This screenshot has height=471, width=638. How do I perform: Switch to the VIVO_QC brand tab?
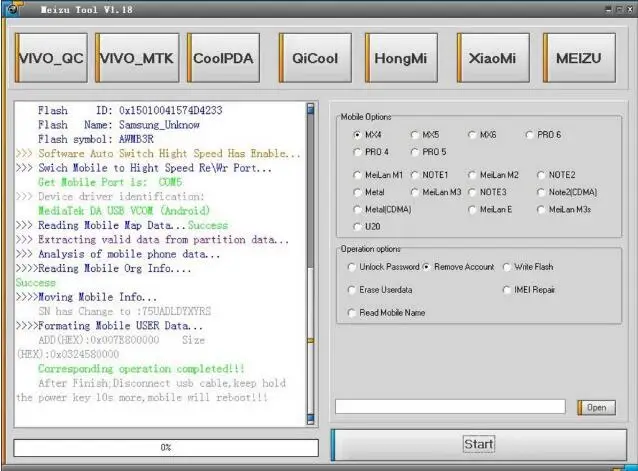coord(51,58)
